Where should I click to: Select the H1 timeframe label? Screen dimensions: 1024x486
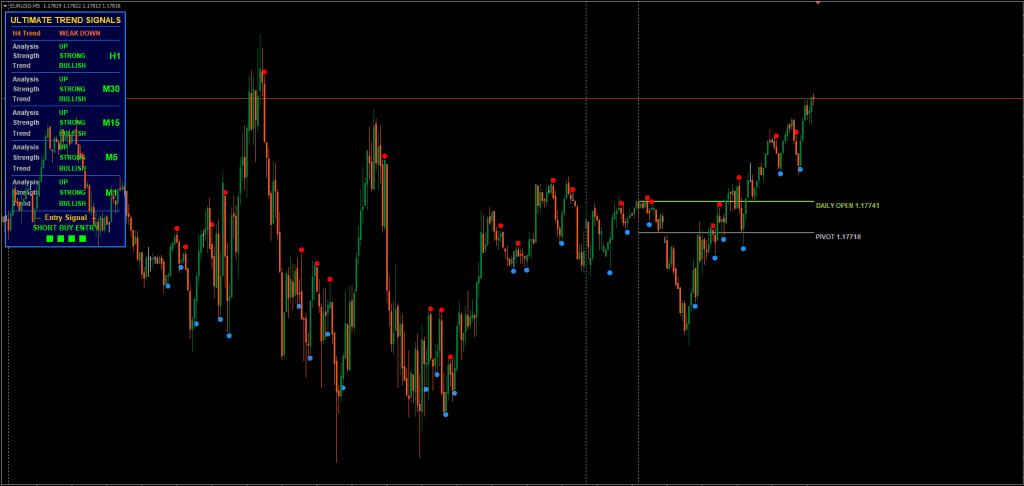point(114,56)
